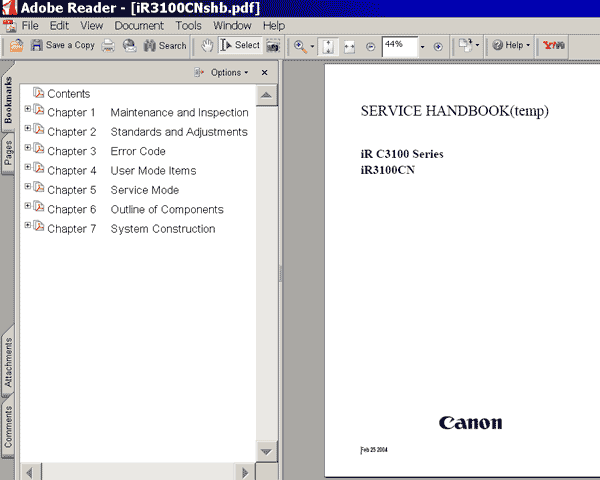Click bookmarks panel scroll down arrow
Image resolution: width=600 pixels, height=480 pixels.
(x=266, y=452)
